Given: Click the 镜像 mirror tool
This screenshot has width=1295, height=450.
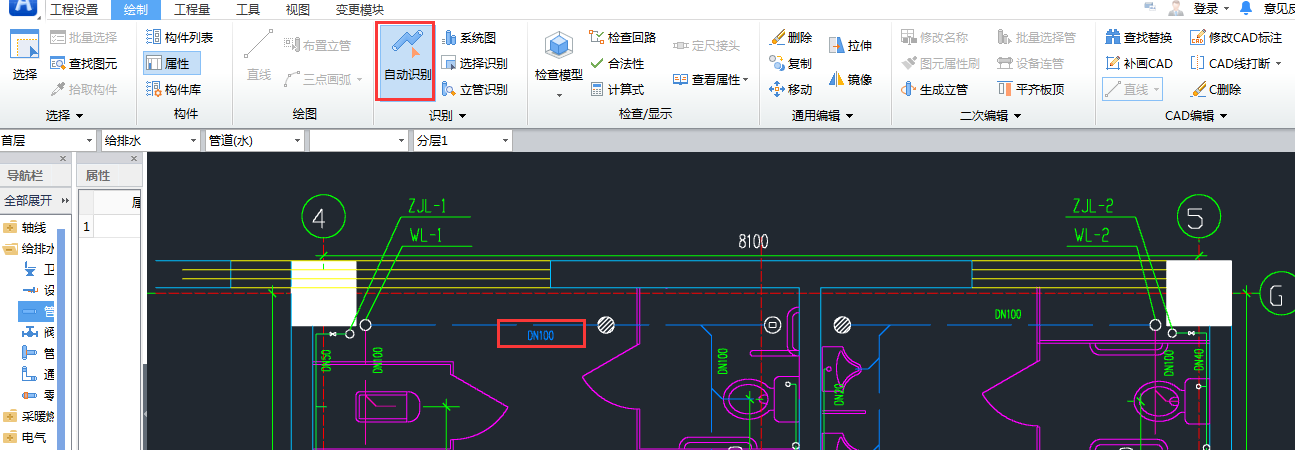Looking at the screenshot, I should pos(850,80).
